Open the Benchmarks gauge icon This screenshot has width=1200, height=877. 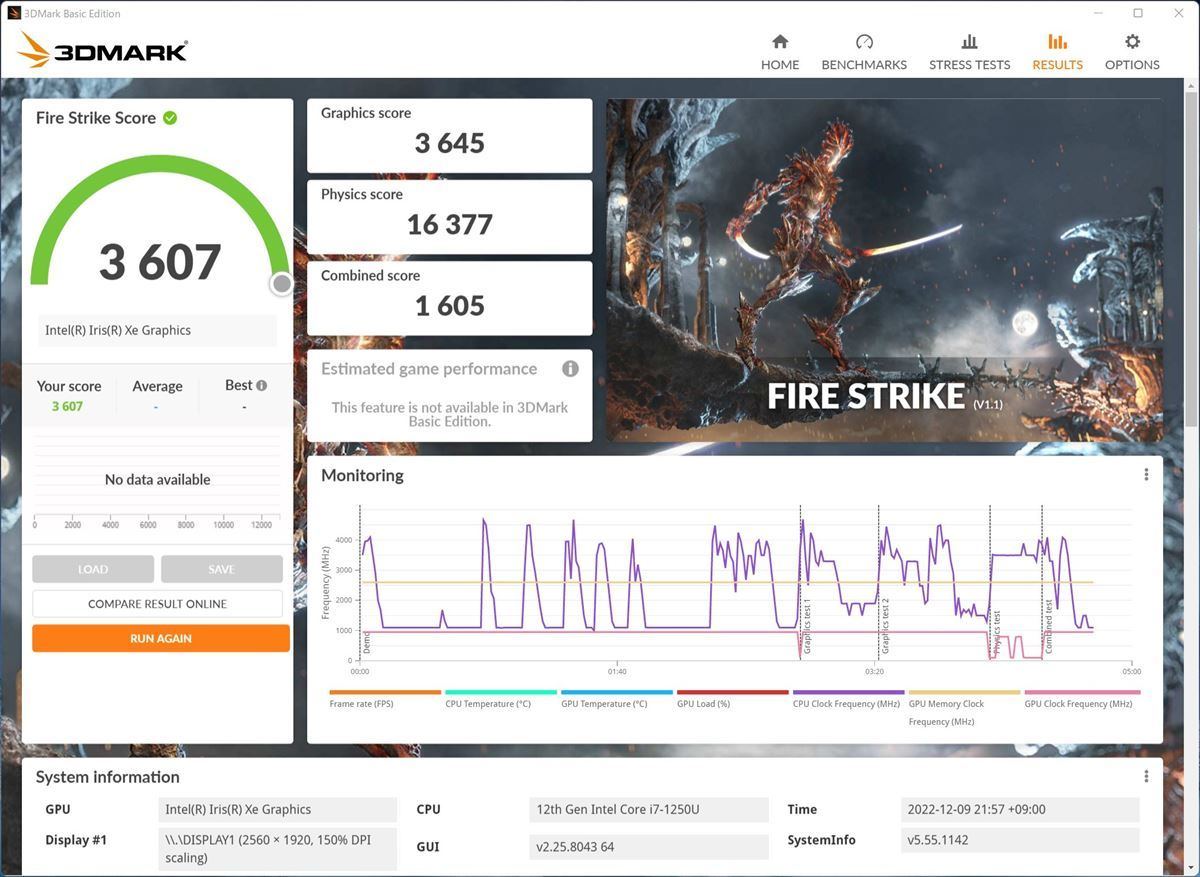864,42
